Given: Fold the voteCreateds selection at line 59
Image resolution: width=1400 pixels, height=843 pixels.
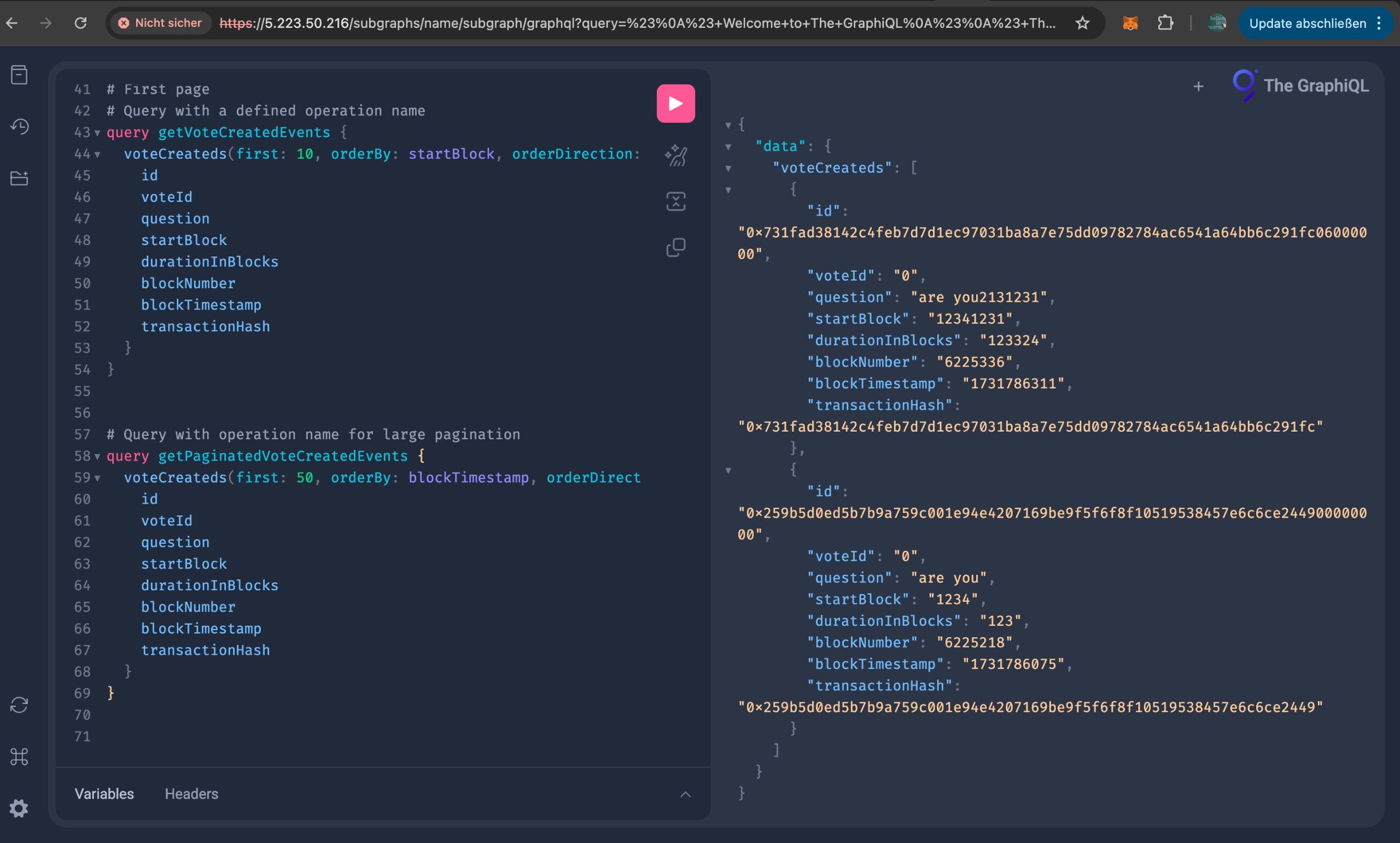Looking at the screenshot, I should click(x=97, y=478).
